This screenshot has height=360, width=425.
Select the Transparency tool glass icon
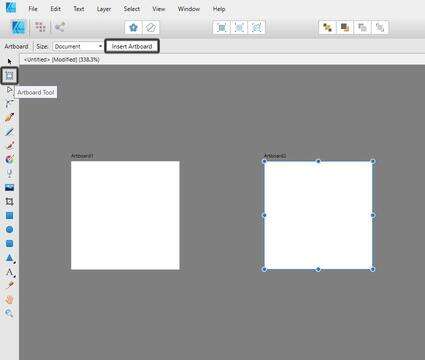click(x=9, y=173)
